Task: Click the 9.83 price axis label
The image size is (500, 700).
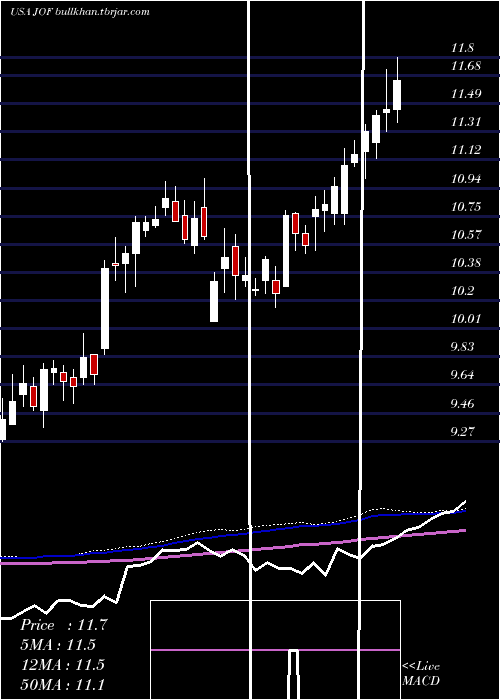Action: click(463, 347)
